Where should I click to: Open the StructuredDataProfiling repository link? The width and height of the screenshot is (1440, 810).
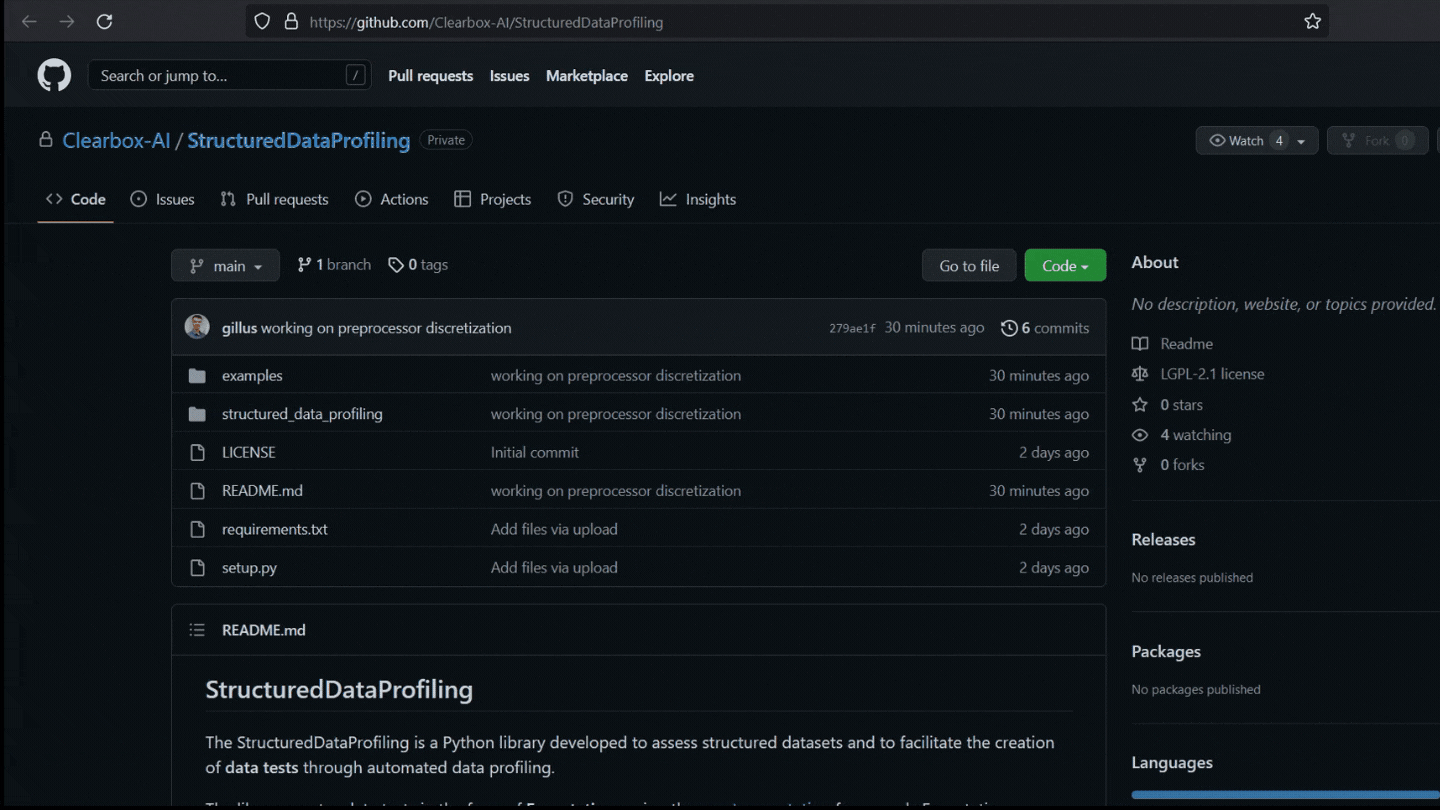(x=299, y=140)
